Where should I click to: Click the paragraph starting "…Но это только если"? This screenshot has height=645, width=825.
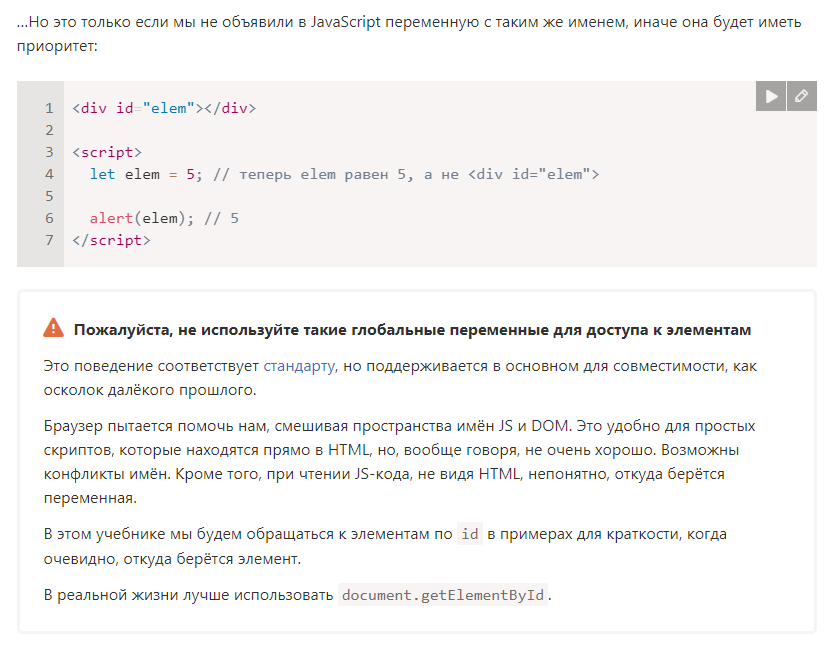pyautogui.click(x=409, y=34)
